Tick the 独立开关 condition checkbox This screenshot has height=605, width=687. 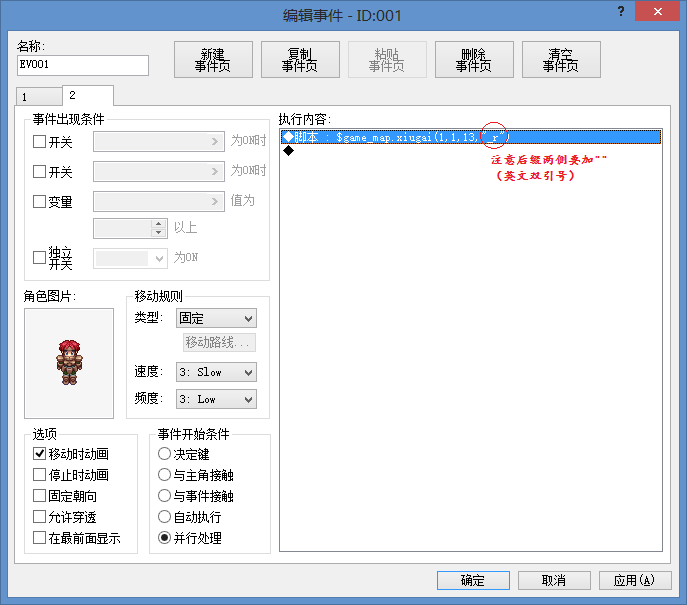pyautogui.click(x=39, y=258)
